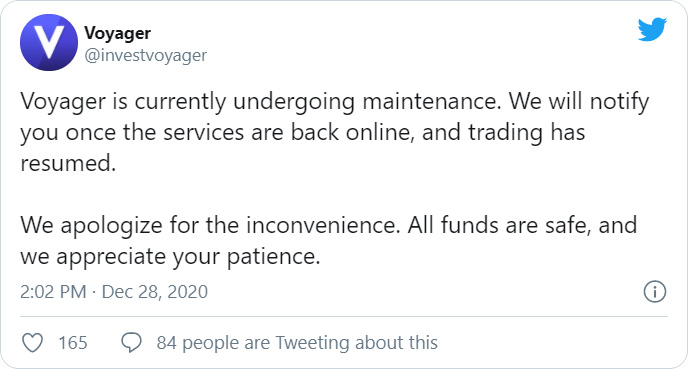This screenshot has width=688, height=369.
Task: Open the @investvoyager handle
Action: (145, 56)
